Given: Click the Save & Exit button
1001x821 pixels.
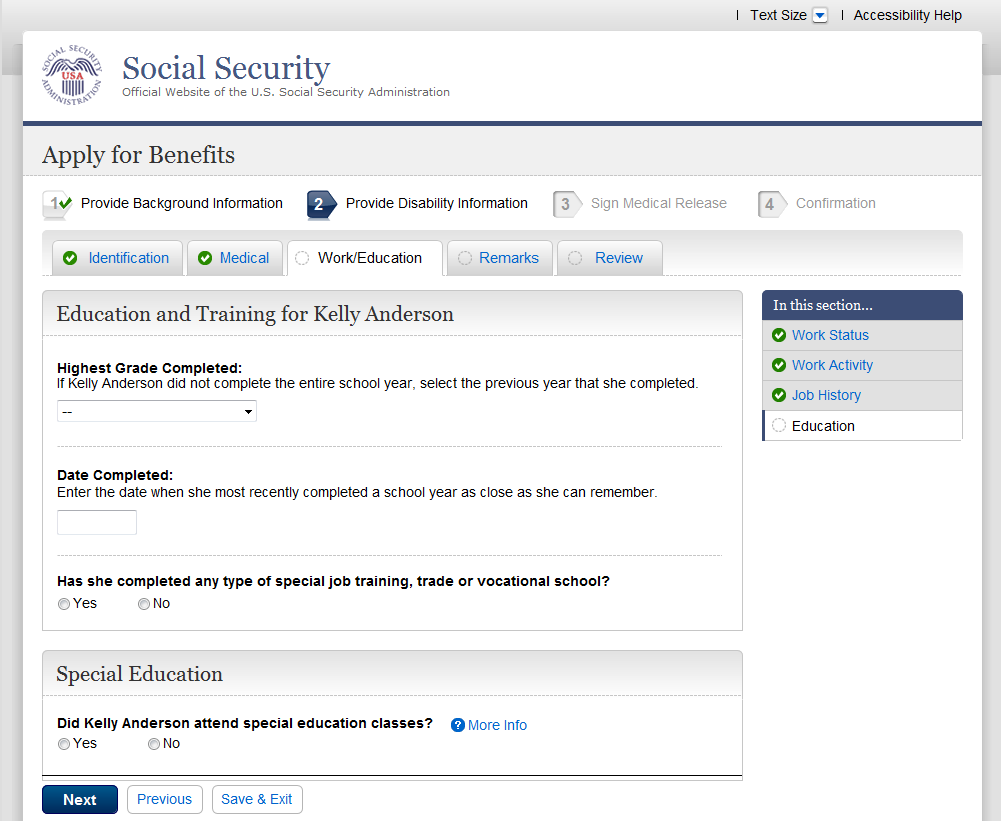Looking at the screenshot, I should tap(257, 799).
